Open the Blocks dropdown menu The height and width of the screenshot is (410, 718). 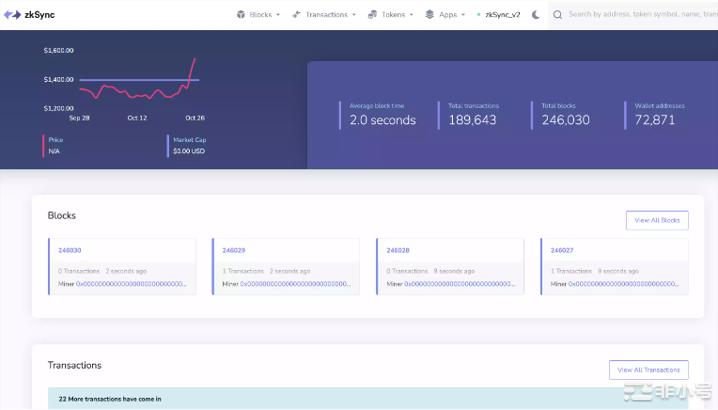click(x=258, y=15)
